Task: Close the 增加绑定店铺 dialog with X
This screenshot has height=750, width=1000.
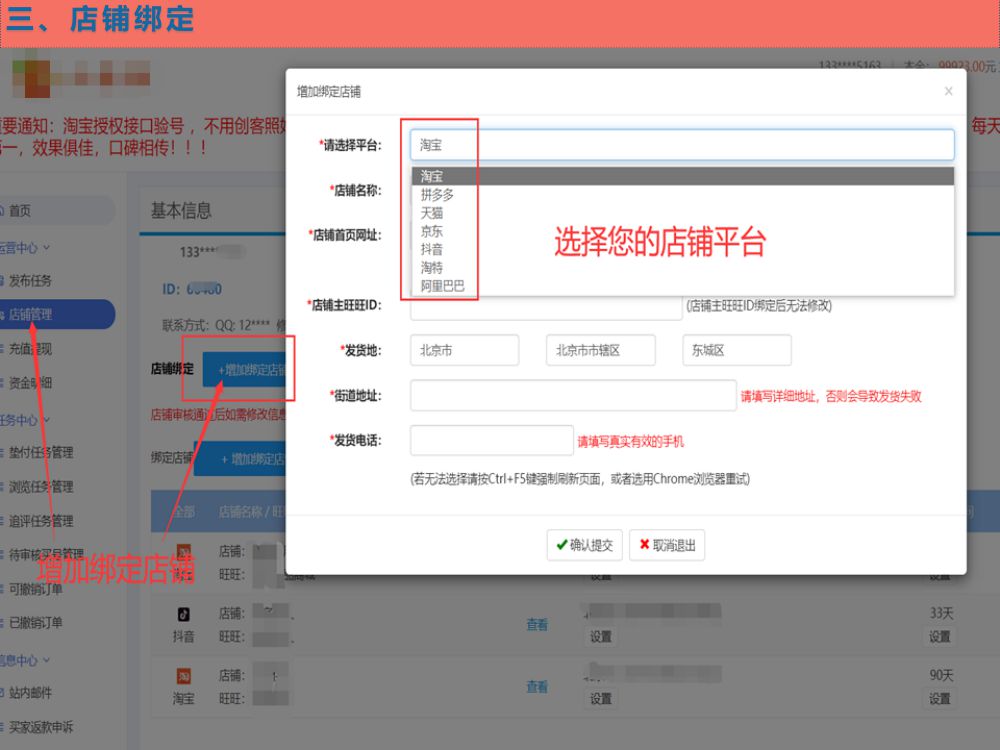Action: pyautogui.click(x=948, y=91)
